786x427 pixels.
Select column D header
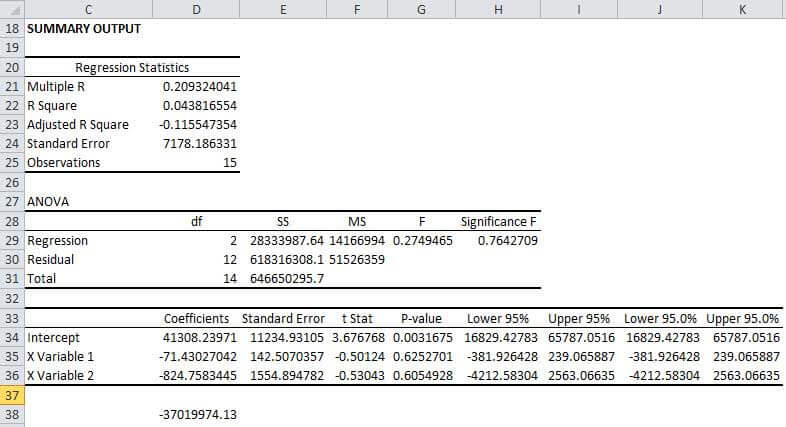(196, 10)
